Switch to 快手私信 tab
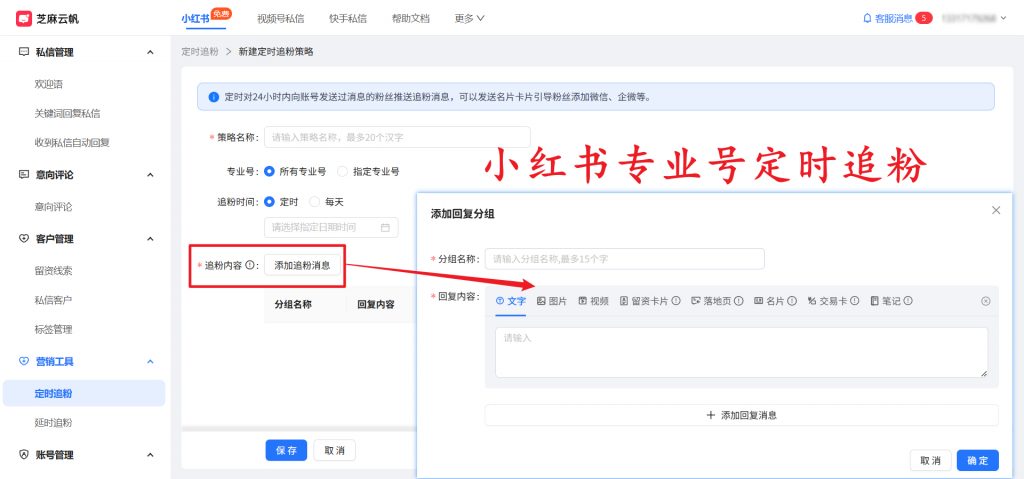The image size is (1024, 479). coord(348,18)
